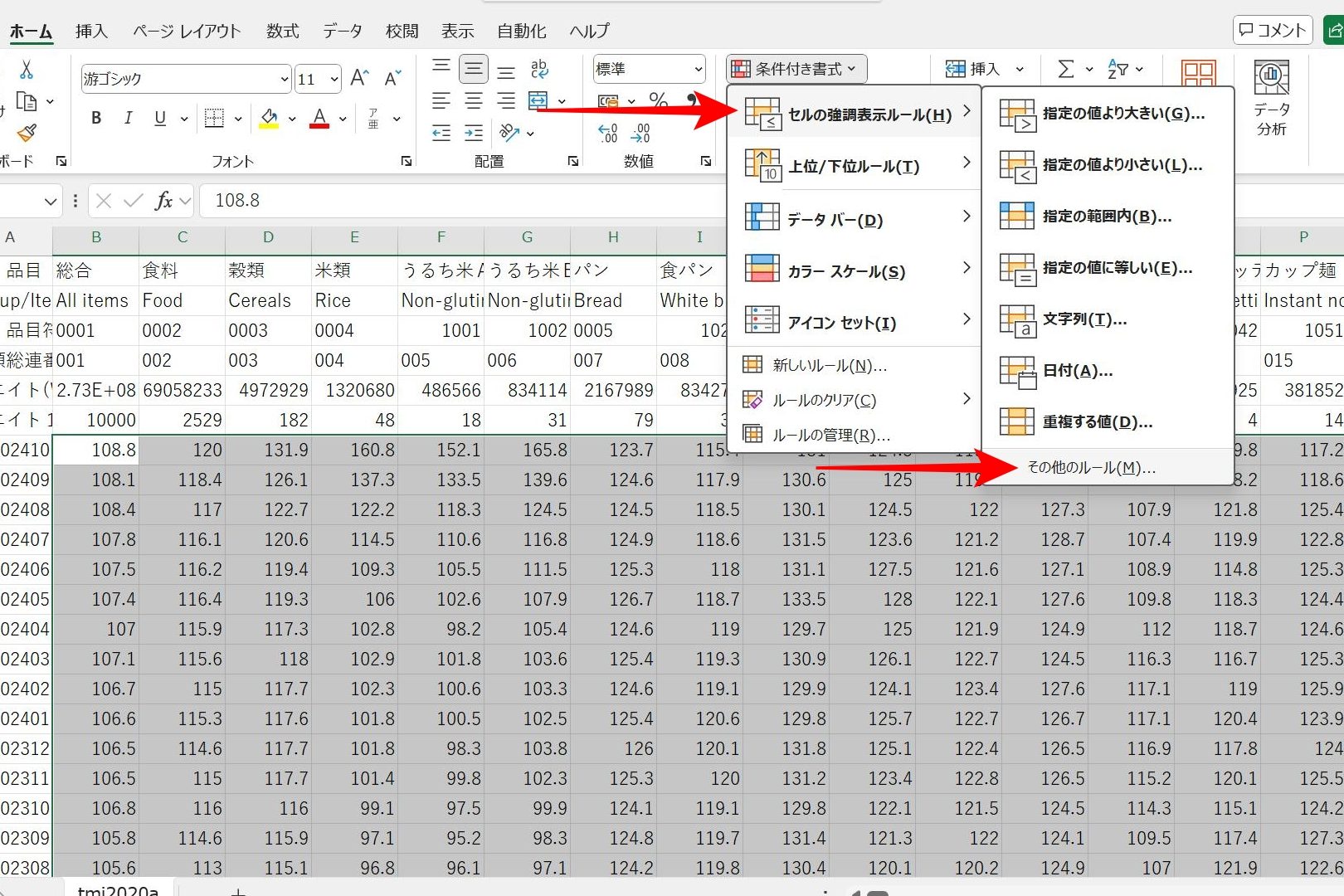Open the 表示 tab
Screen dimensions: 1344x896
457,31
